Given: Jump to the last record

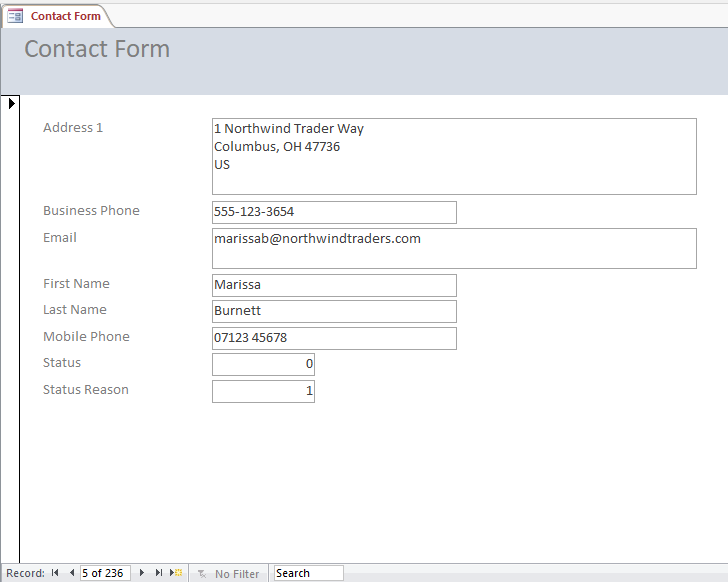Looking at the screenshot, I should 158,573.
